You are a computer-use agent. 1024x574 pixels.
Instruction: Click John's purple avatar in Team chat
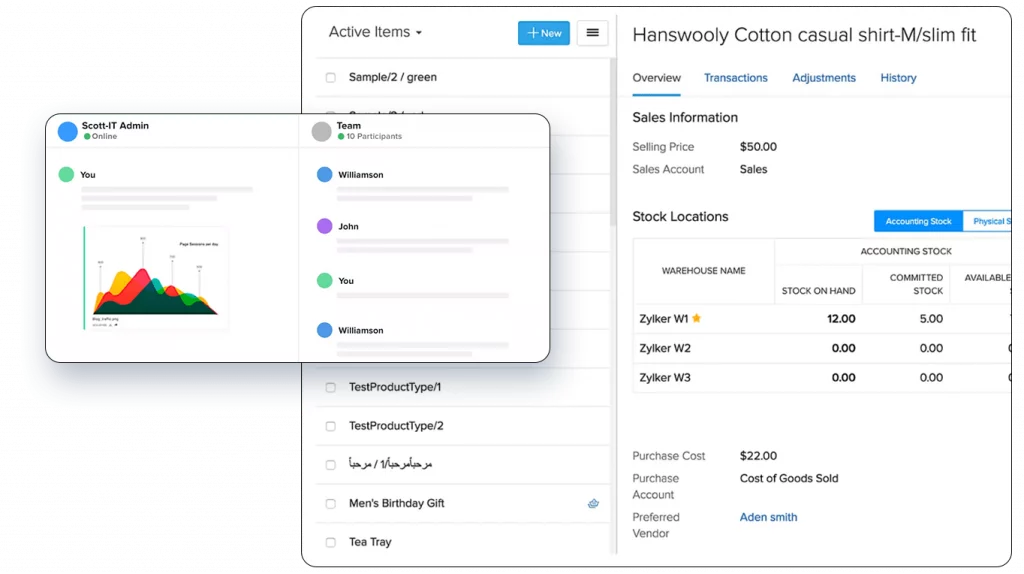coord(324,226)
